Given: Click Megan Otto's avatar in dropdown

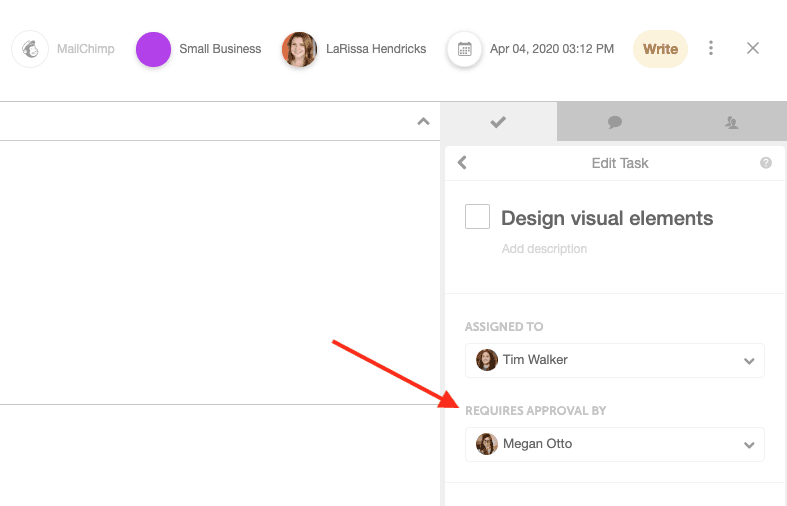Looking at the screenshot, I should pos(487,444).
